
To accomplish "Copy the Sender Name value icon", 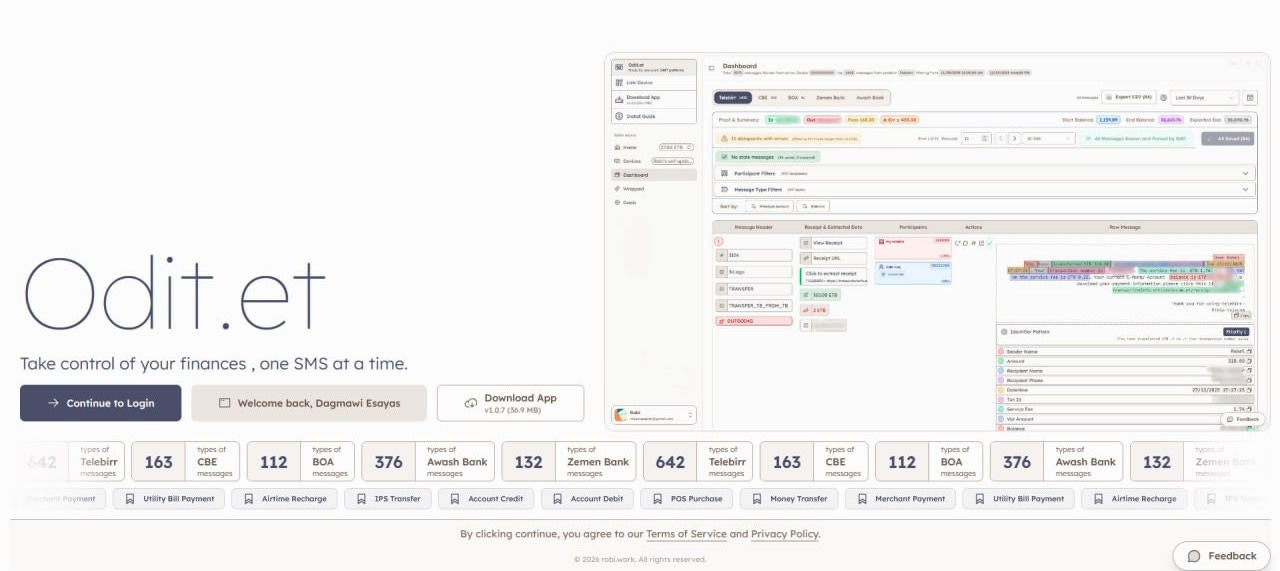I will pyautogui.click(x=1249, y=351).
